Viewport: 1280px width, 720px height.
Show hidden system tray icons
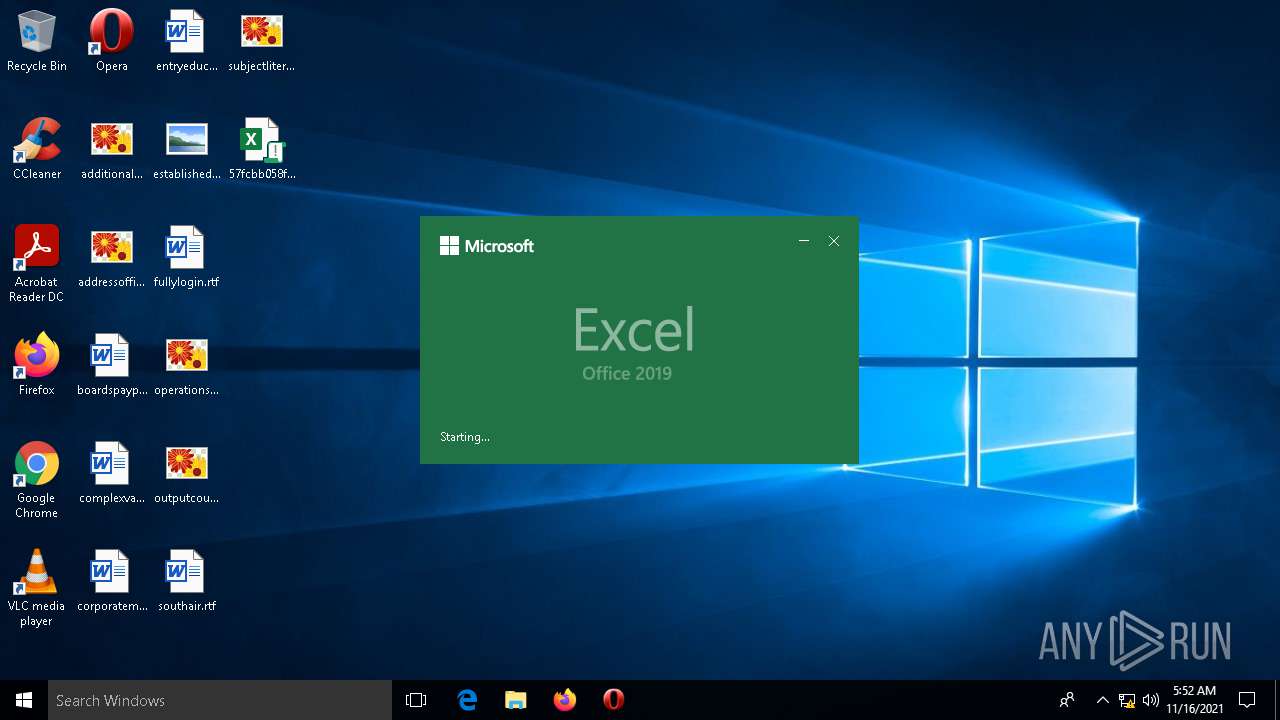pyautogui.click(x=1103, y=700)
